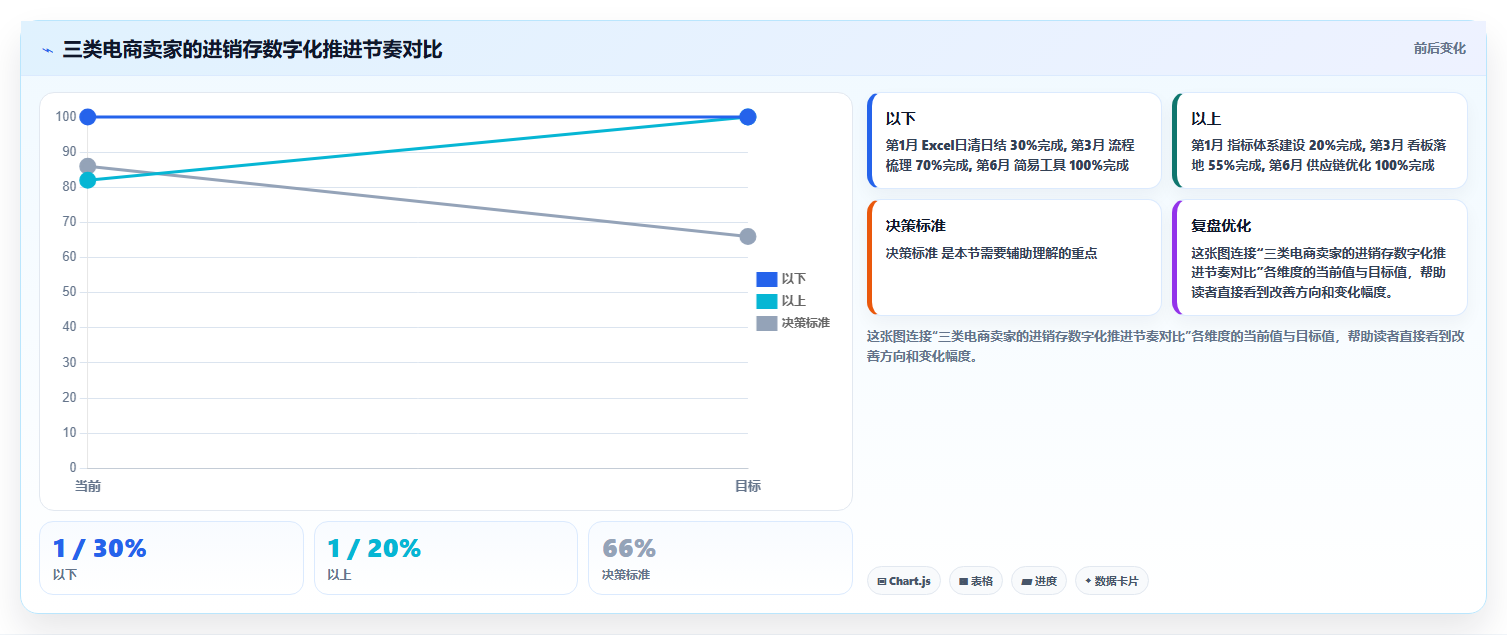Open the 以下 milestone card
The height and width of the screenshot is (635, 1507).
pyautogui.click(x=1014, y=141)
